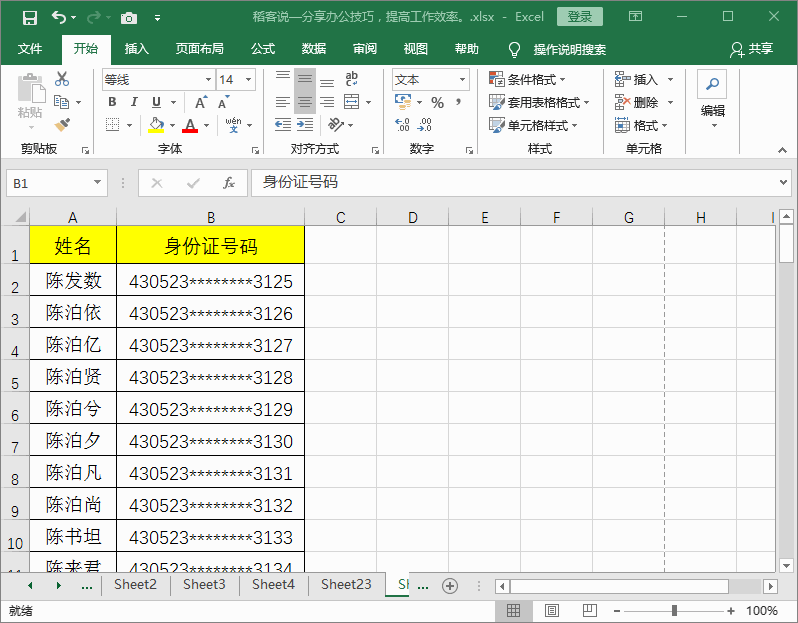This screenshot has height=623, width=798.
Task: Increase font size with larger A icon
Action: click(201, 102)
